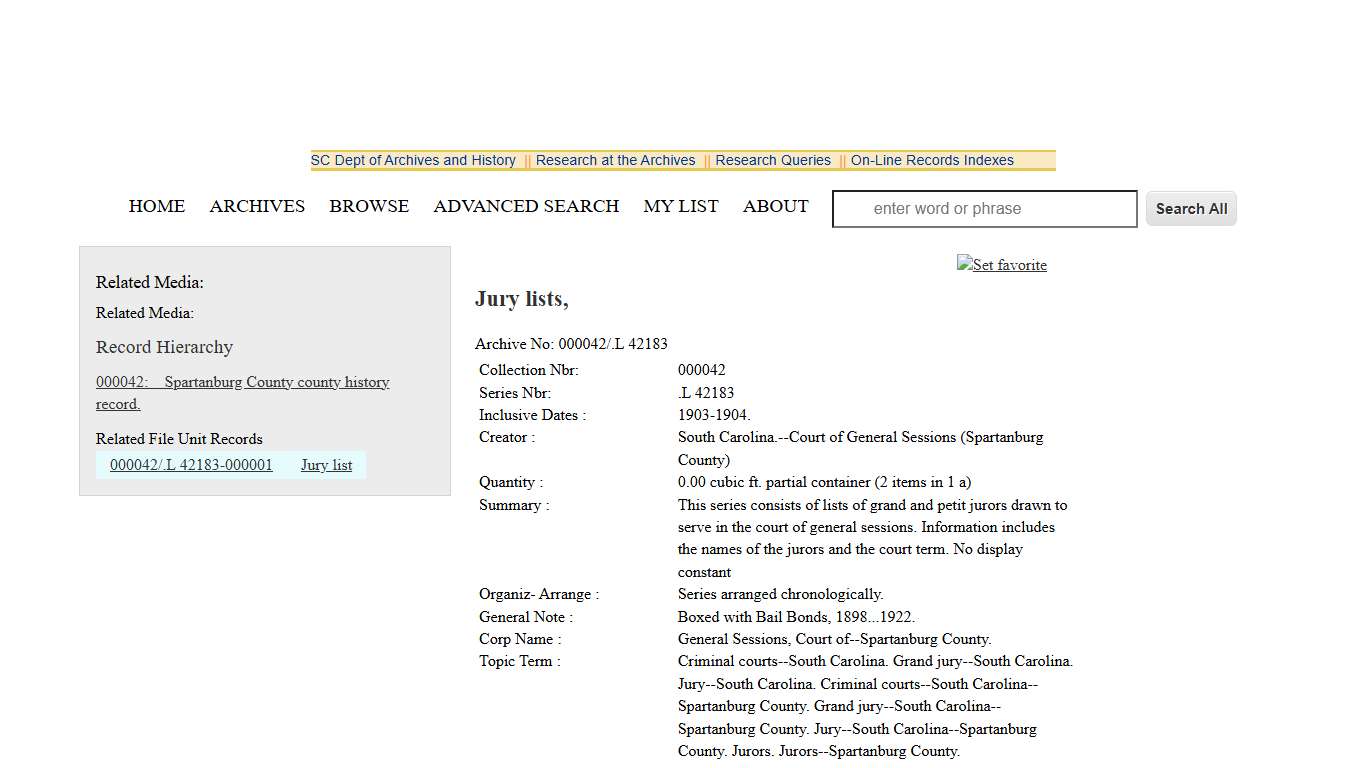Open the SC Dept of Archives and History link
Screen dimensions: 1366x768
pos(413,160)
